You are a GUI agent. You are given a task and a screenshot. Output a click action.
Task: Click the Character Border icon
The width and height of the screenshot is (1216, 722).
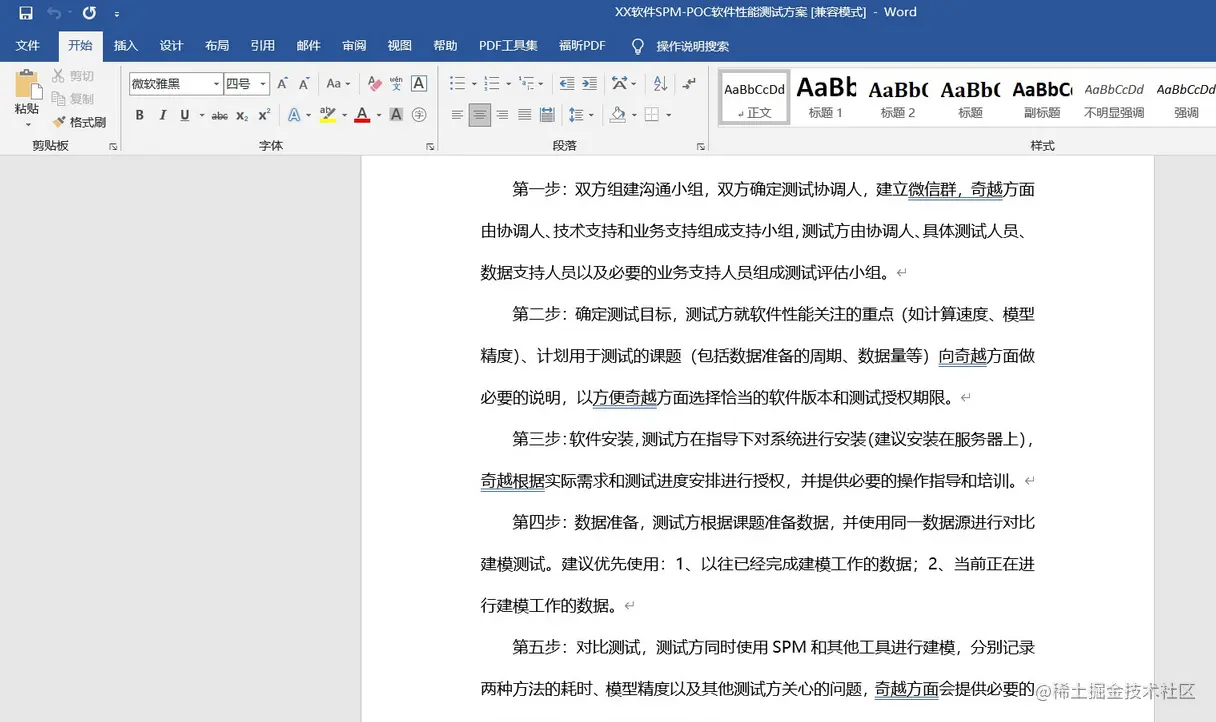click(419, 84)
